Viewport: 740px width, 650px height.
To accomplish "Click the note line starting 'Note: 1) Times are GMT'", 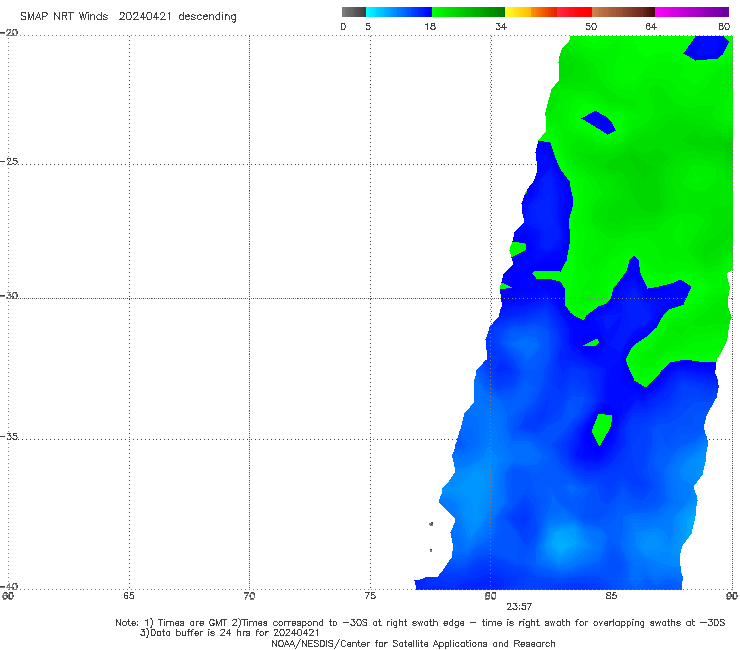I will pos(420,623).
